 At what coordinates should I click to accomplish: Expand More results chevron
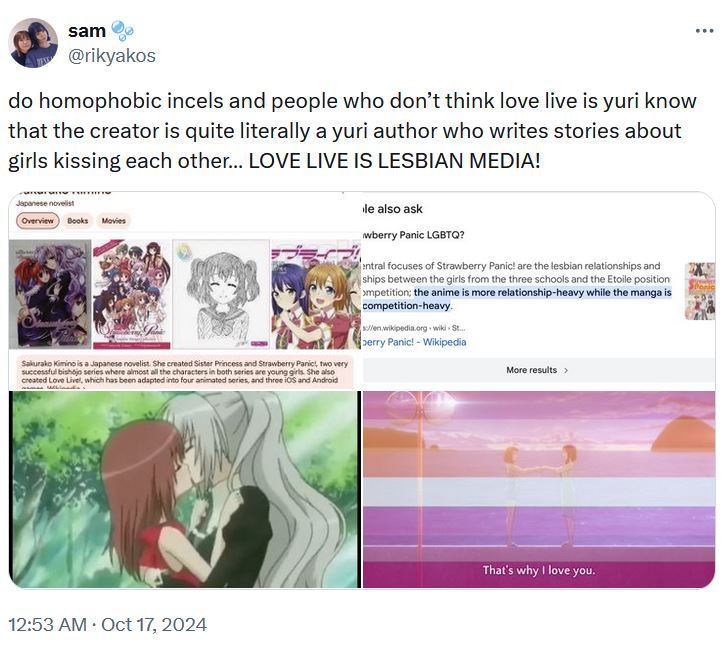point(566,370)
